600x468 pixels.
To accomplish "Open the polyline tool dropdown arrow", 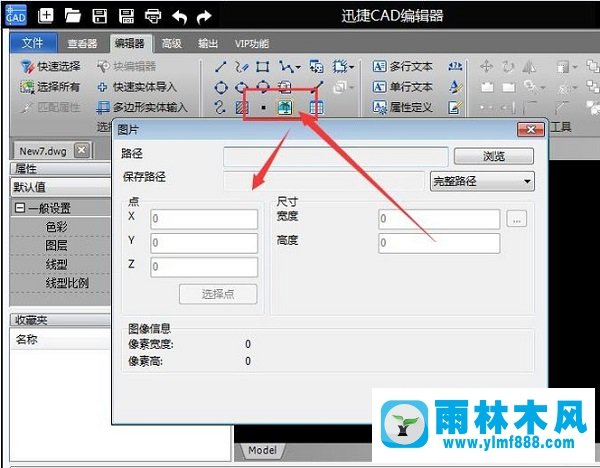I will point(298,68).
